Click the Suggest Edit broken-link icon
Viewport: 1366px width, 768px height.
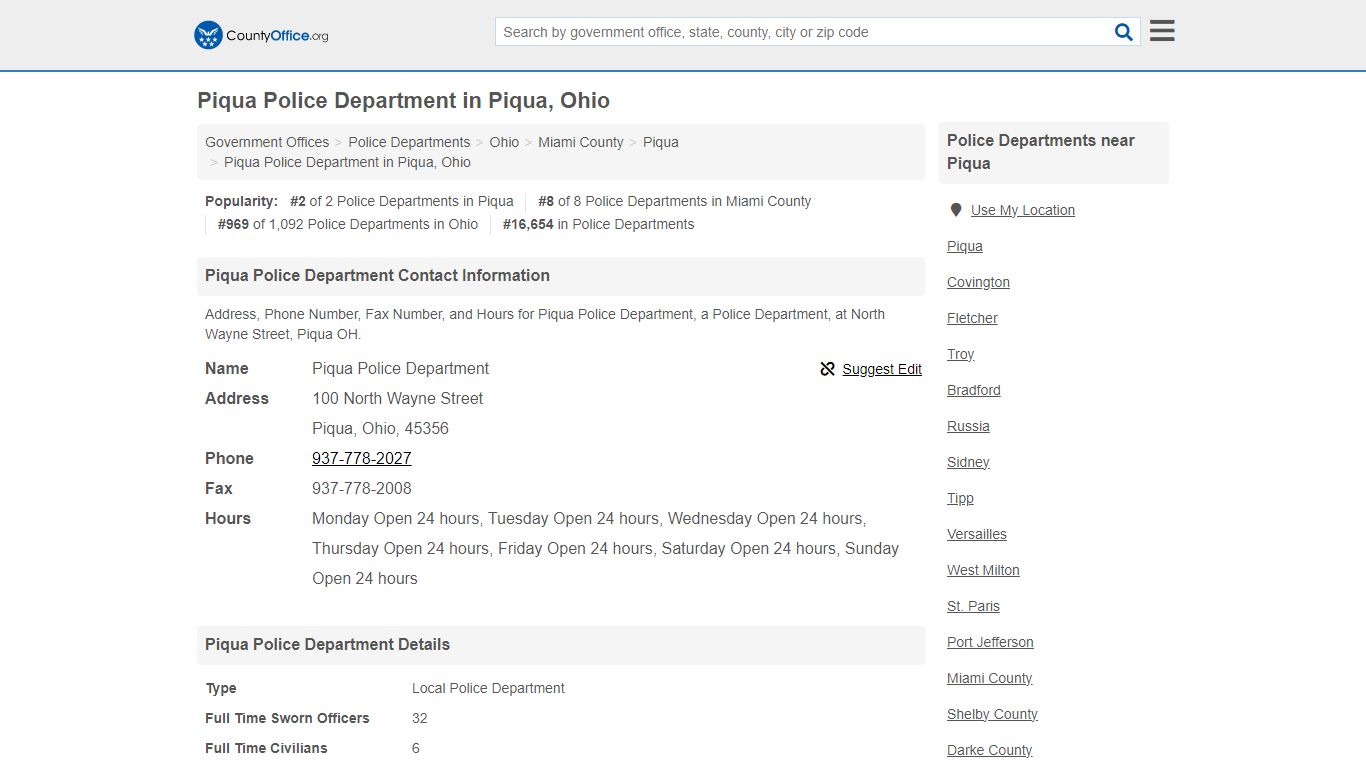(x=827, y=369)
